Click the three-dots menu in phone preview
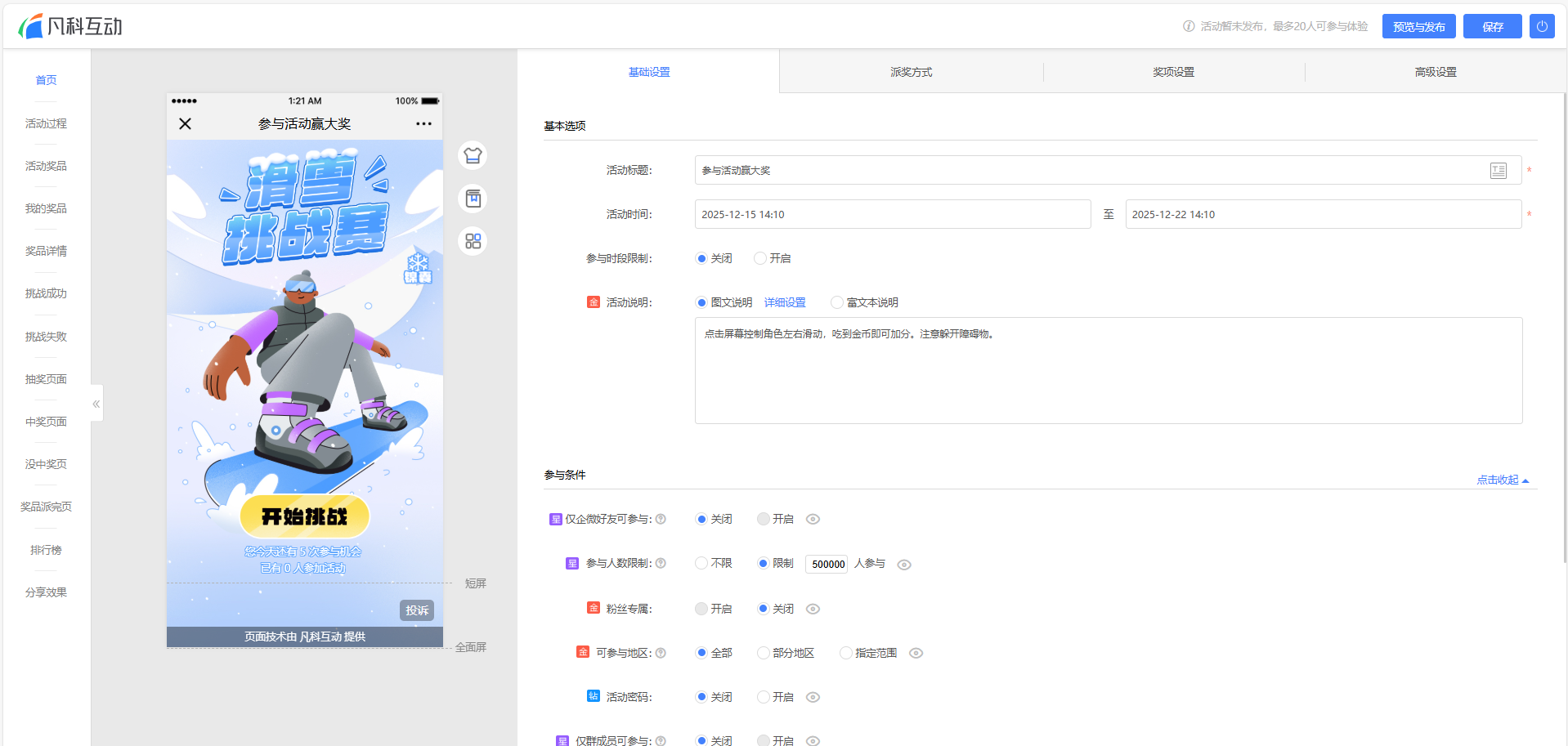The image size is (1568, 746). 423,124
